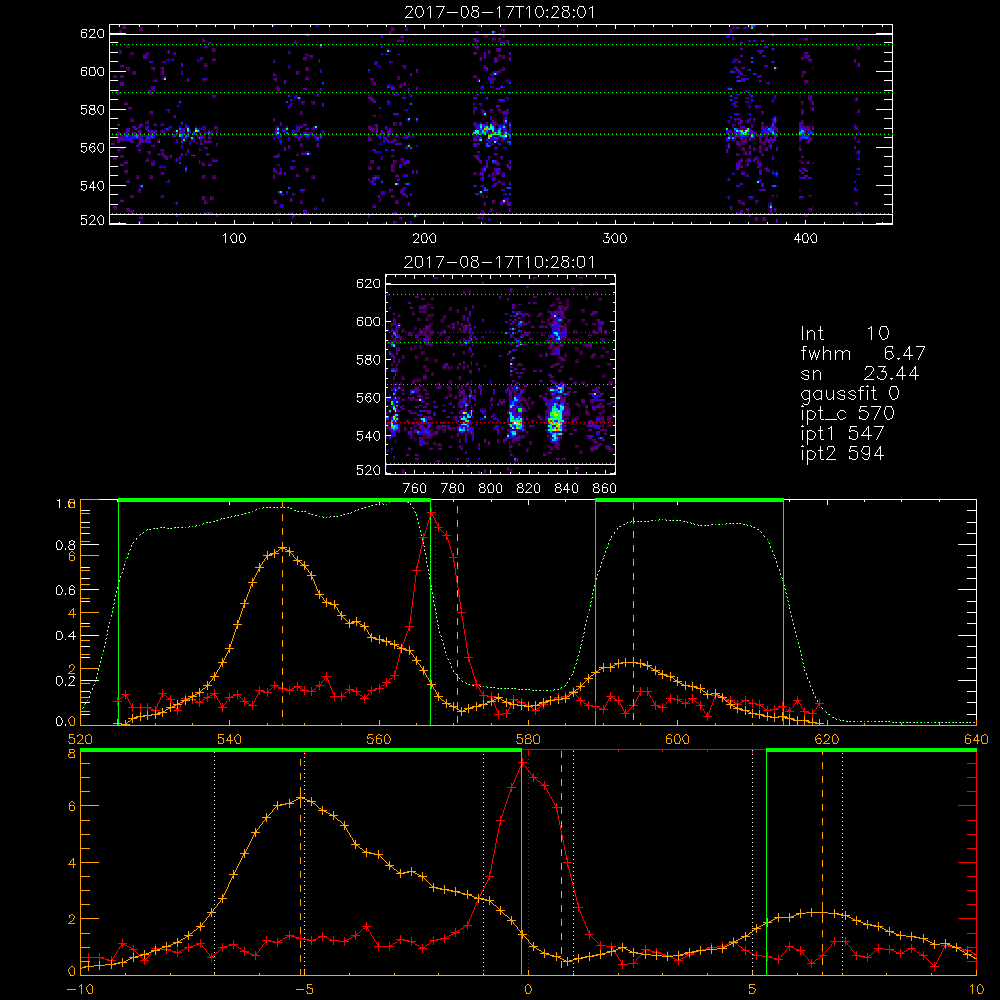Click the top spectrogram title 2017-08-17T10:28:01
The image size is (1000, 1000).
coord(500,12)
